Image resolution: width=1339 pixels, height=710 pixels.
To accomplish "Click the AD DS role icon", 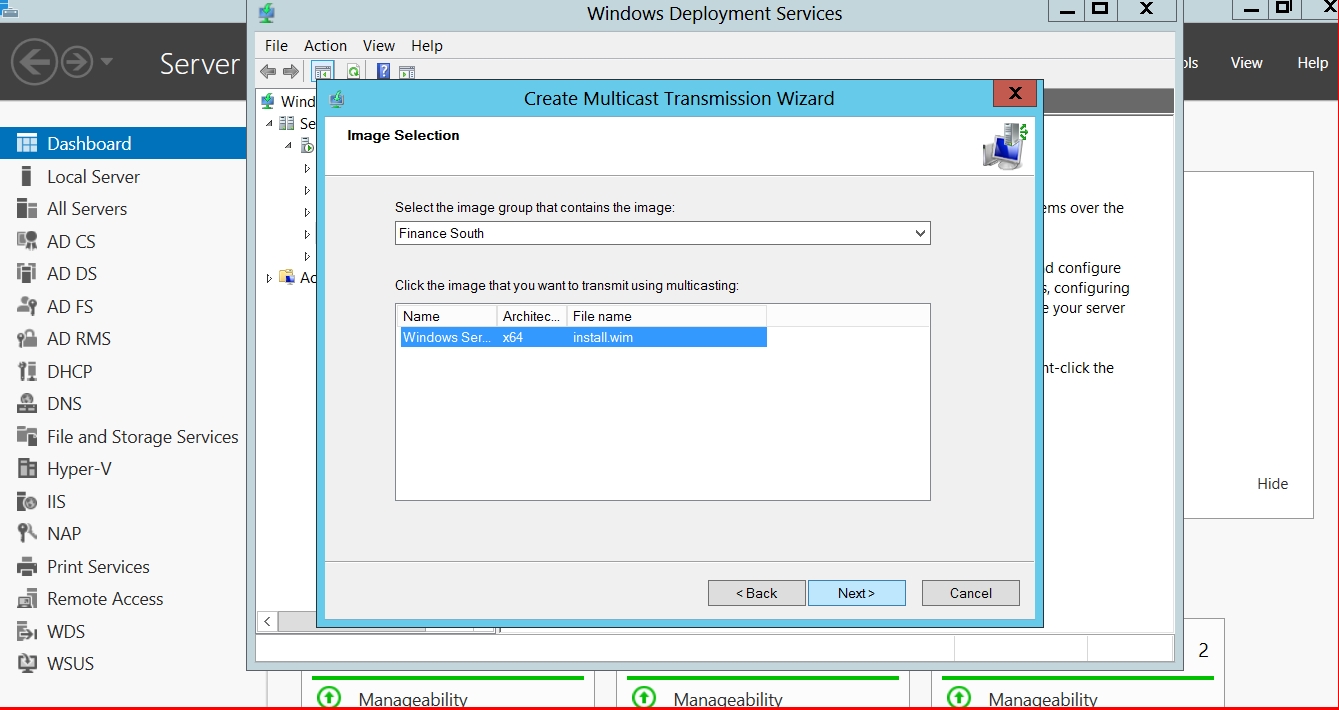I will click(27, 273).
